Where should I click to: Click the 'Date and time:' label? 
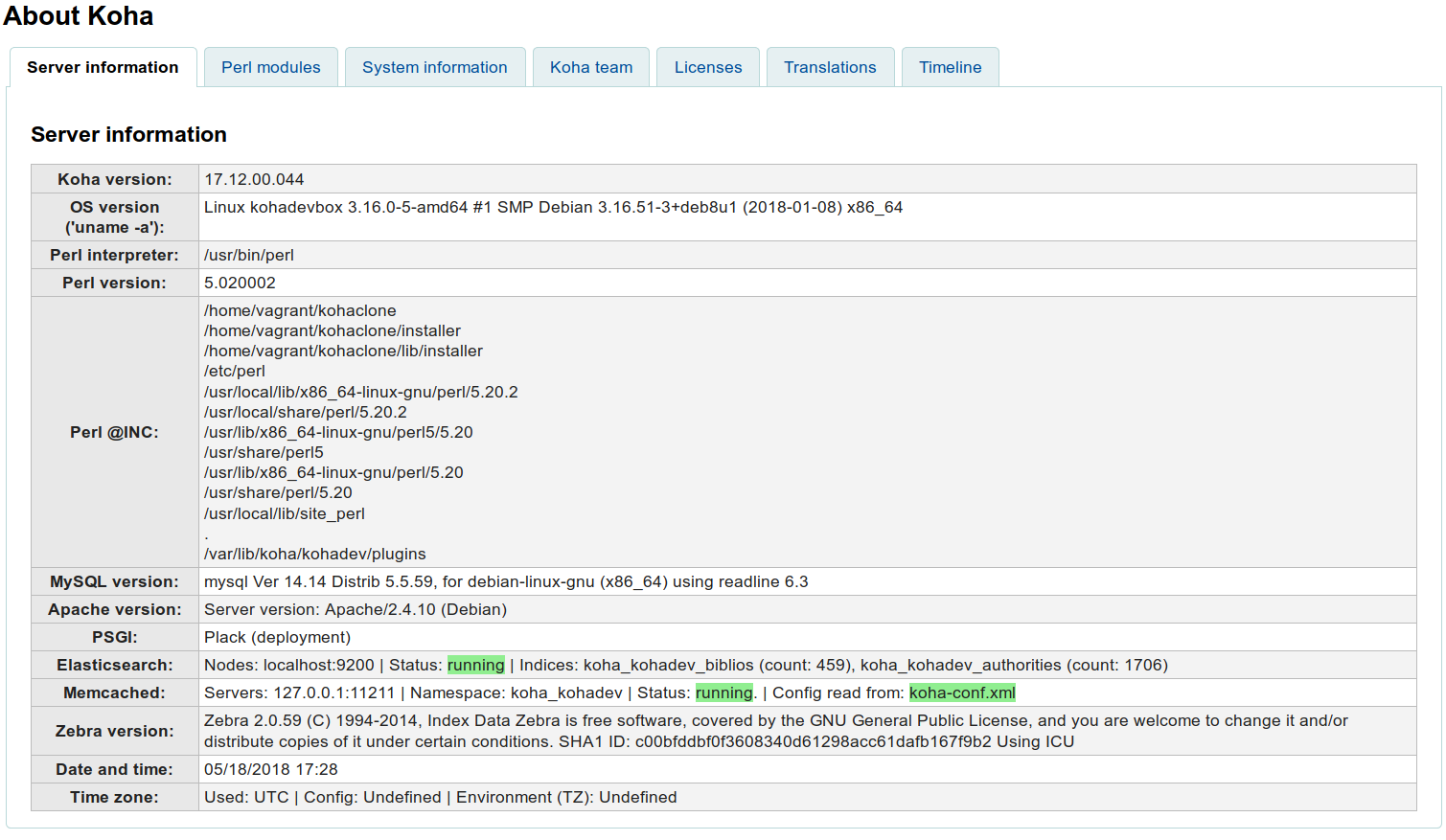click(x=115, y=769)
